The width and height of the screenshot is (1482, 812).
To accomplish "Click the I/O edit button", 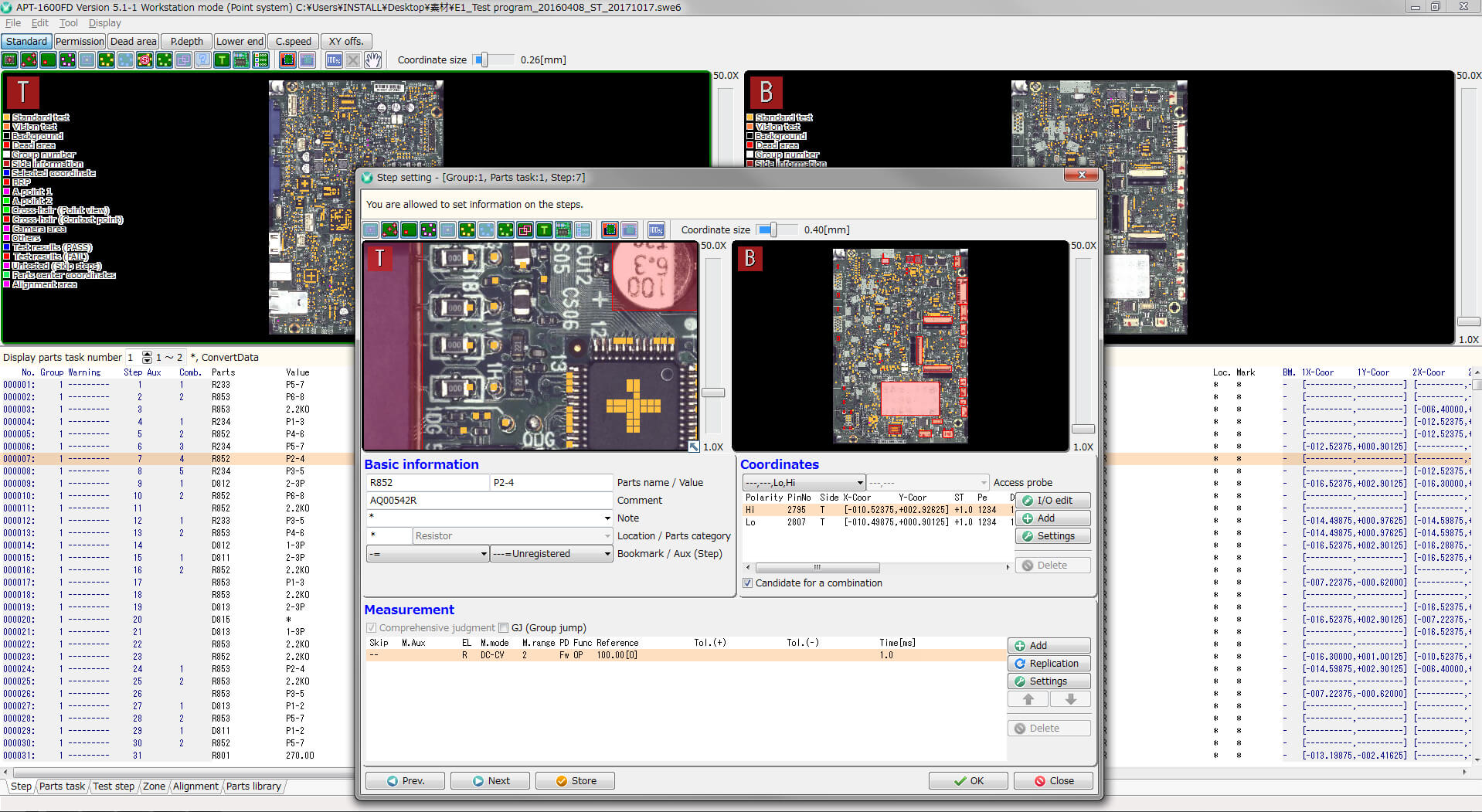I will pos(1052,501).
